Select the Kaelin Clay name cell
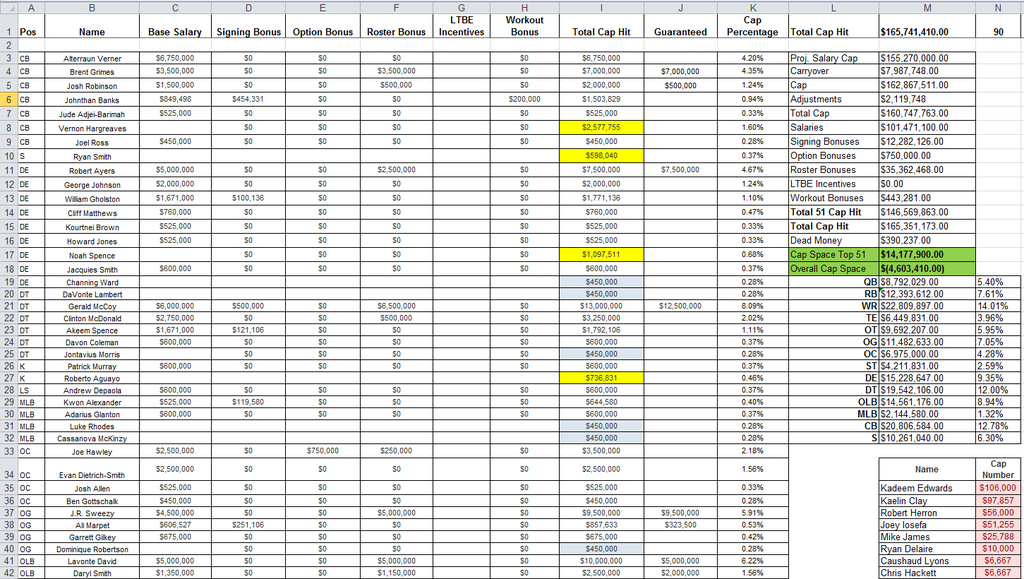This screenshot has height=579, width=1024. (927, 500)
